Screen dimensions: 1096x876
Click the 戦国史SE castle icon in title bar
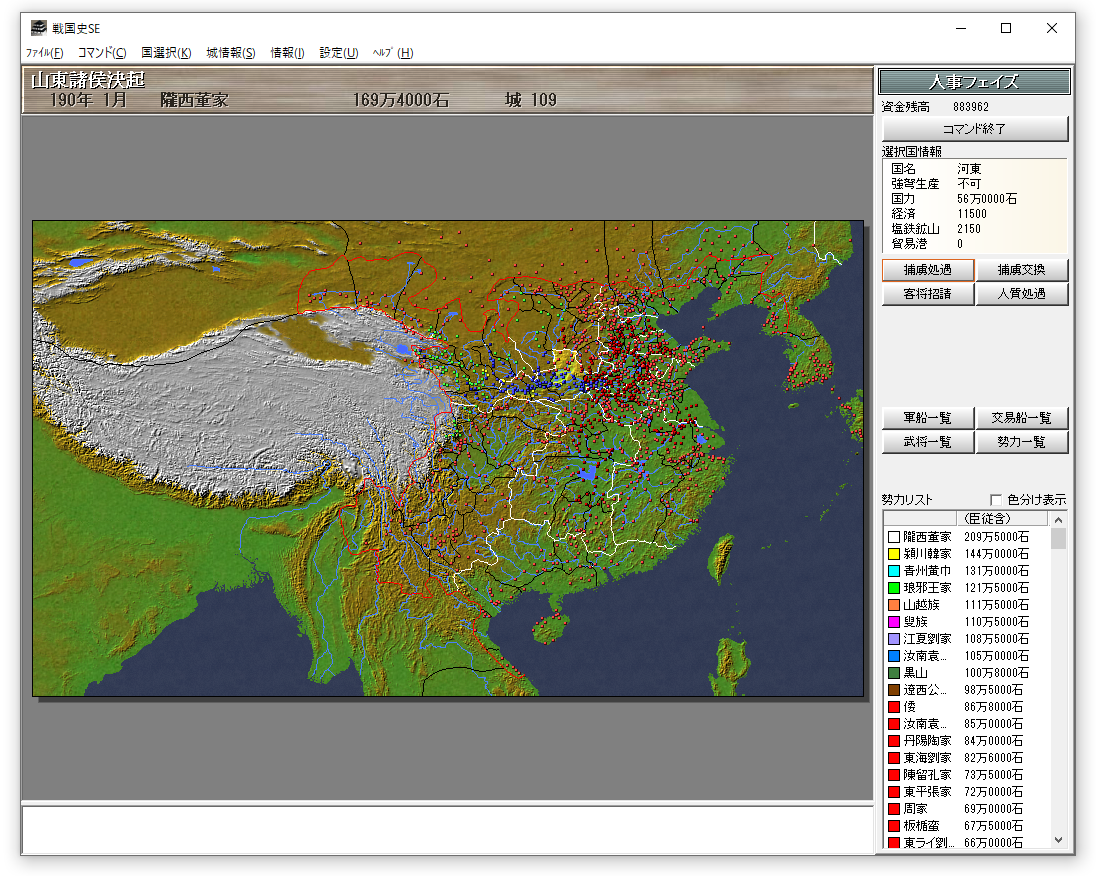[x=39, y=28]
